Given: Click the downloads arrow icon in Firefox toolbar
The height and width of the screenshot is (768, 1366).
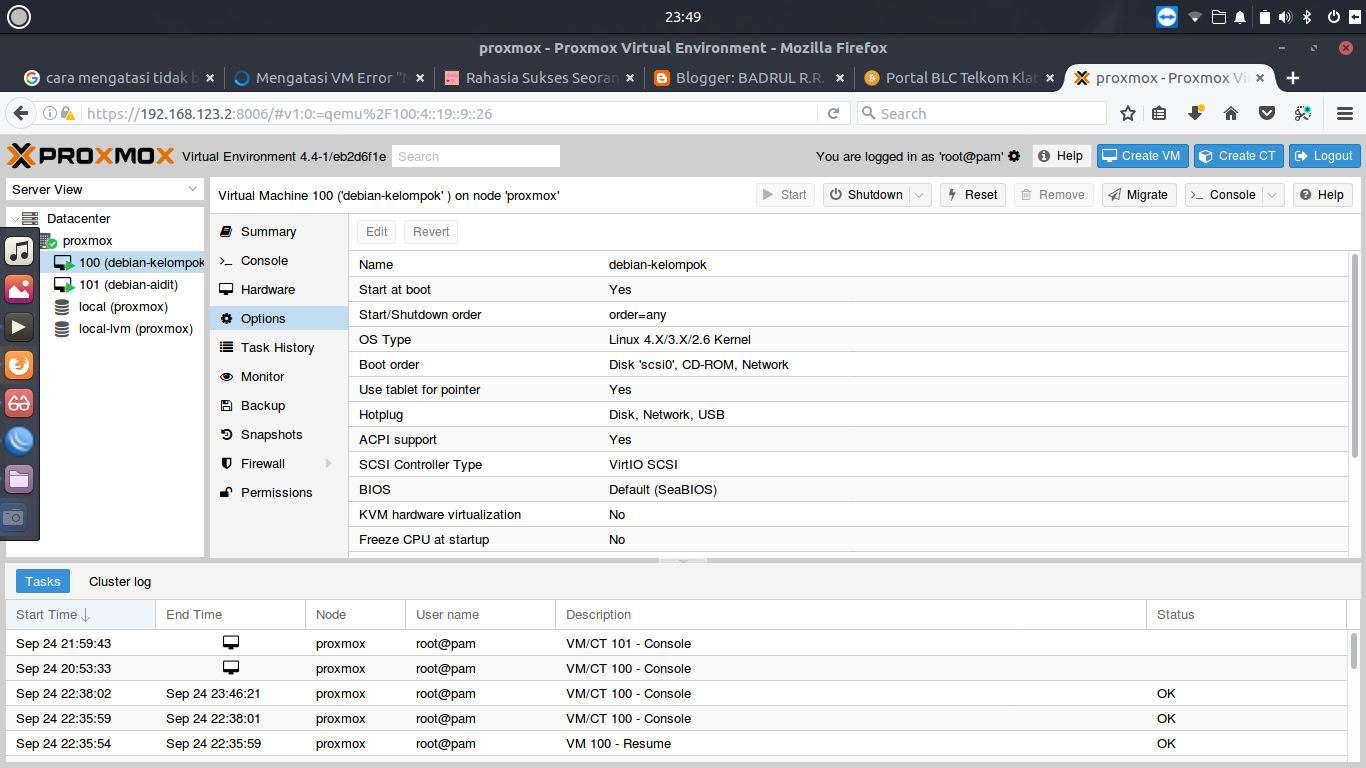Looking at the screenshot, I should (x=1195, y=113).
